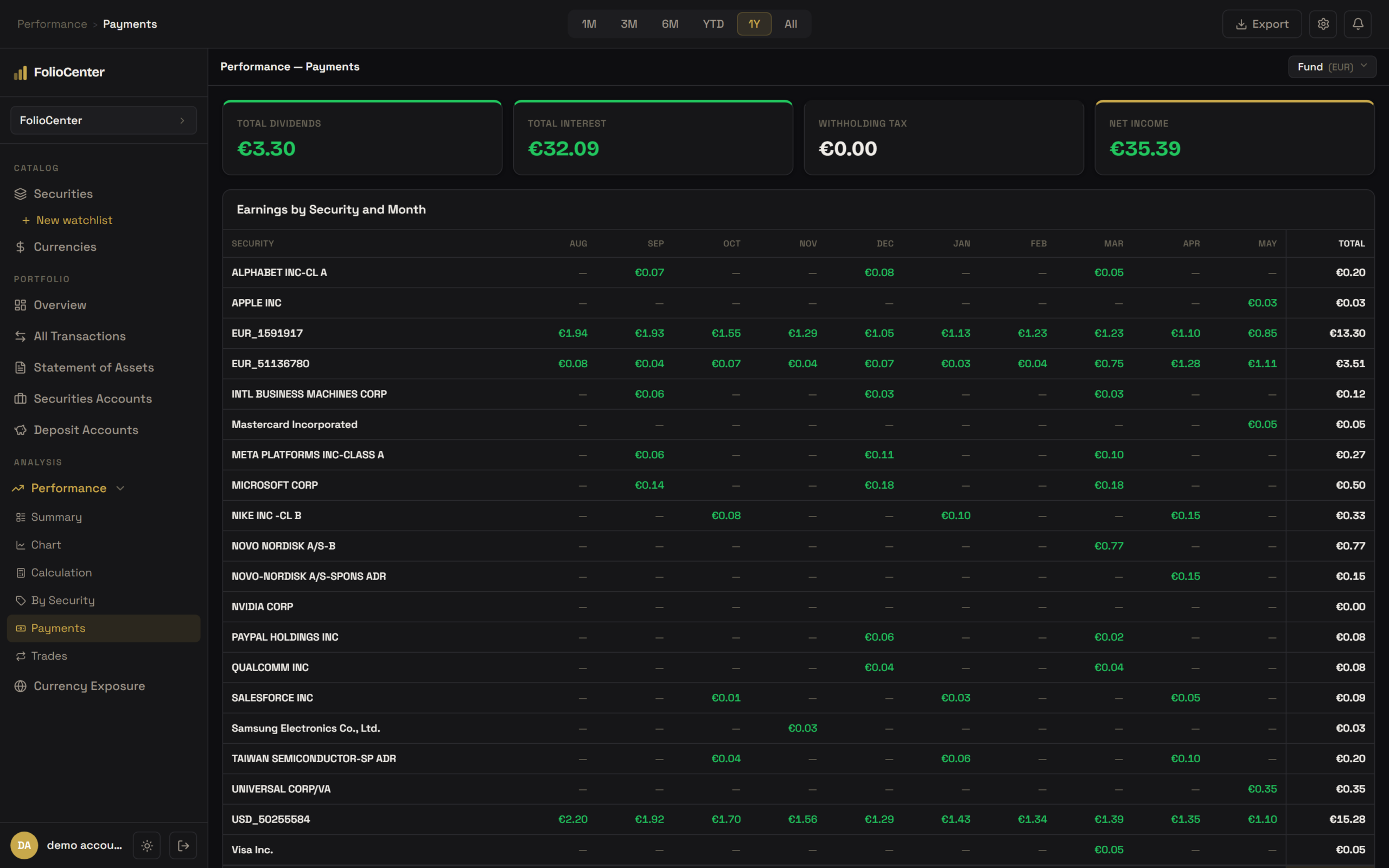Image resolution: width=1389 pixels, height=868 pixels.
Task: Click the logout icon beside demo account
Action: pyautogui.click(x=183, y=846)
